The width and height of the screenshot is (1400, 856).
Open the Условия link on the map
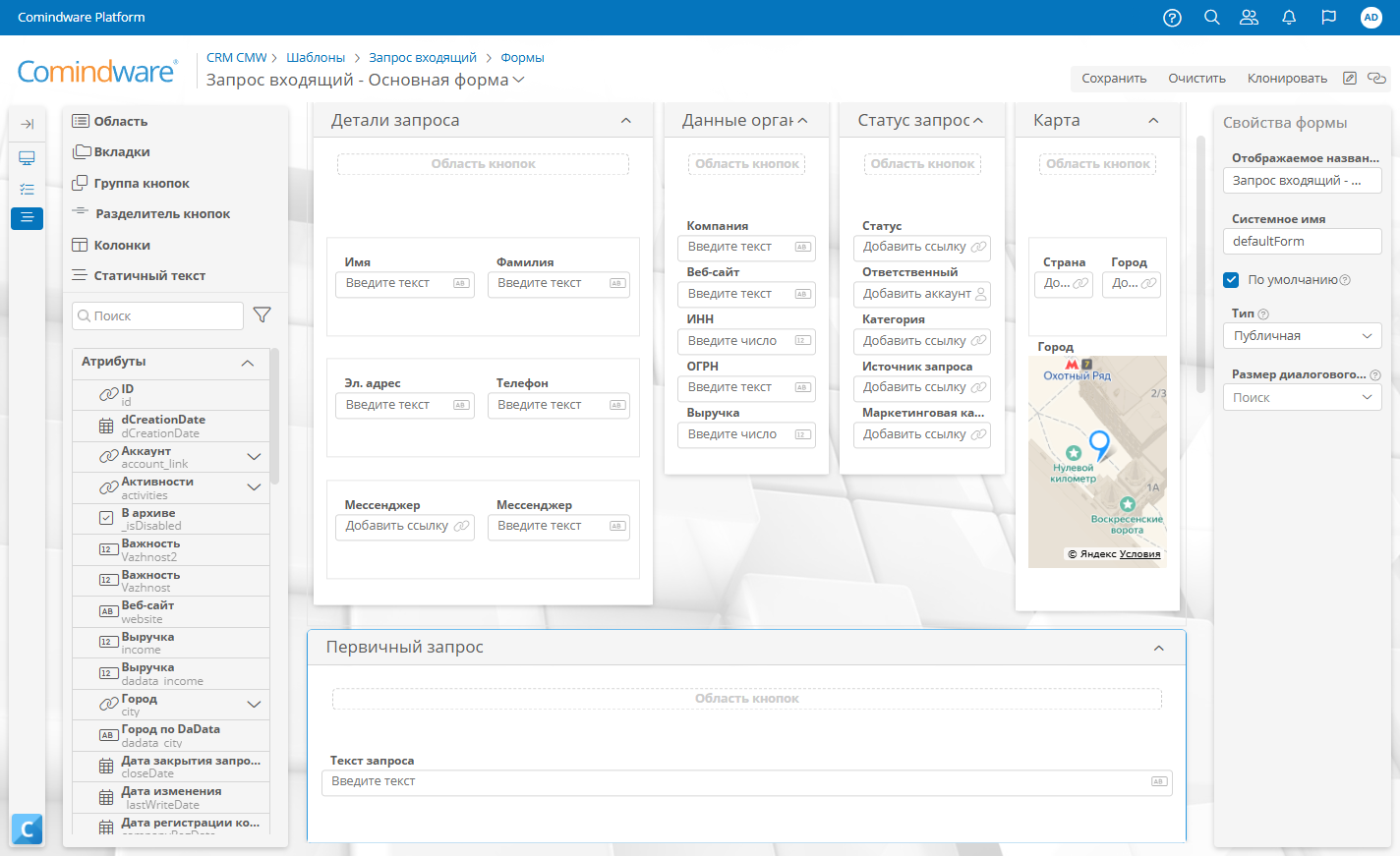click(1139, 554)
